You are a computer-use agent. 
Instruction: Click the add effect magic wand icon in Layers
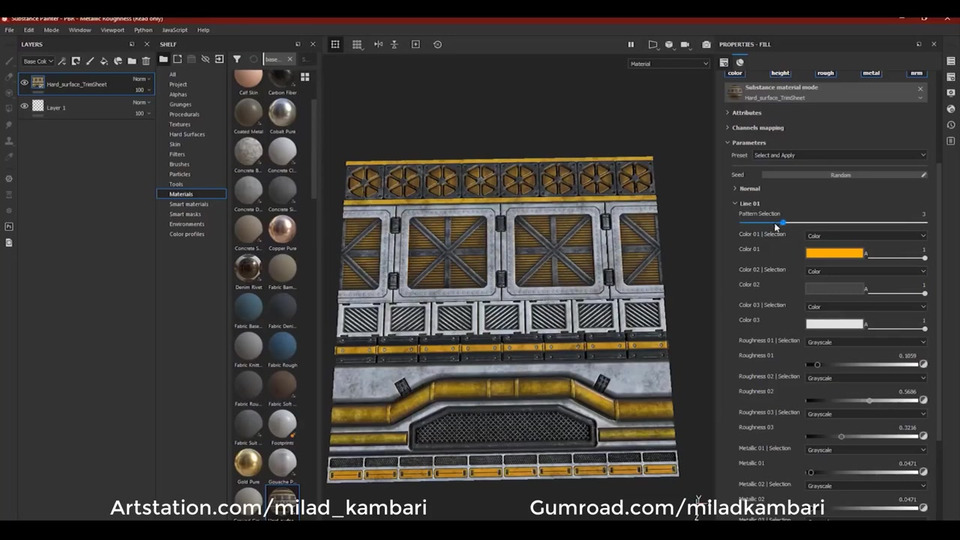[x=62, y=61]
